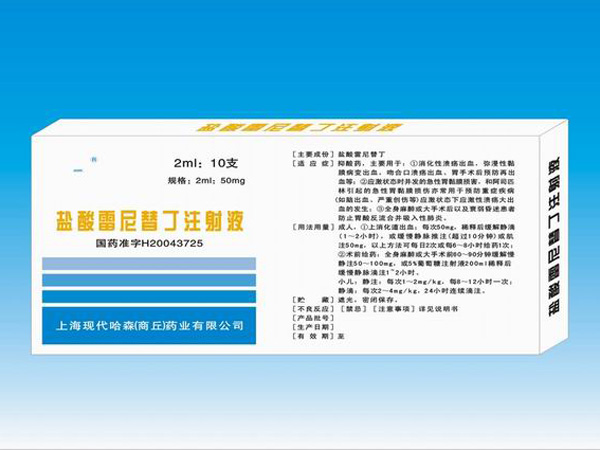The height and width of the screenshot is (450, 600).
Task: Click the [贮藏] label
Action: click(x=313, y=300)
